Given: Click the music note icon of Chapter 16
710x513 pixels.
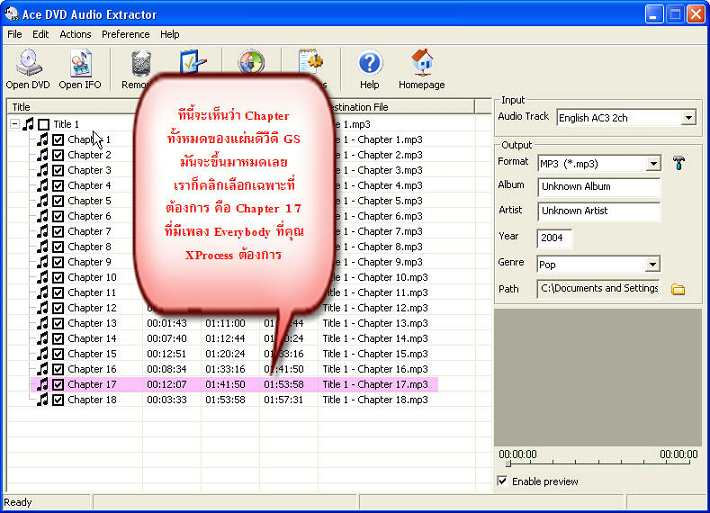Looking at the screenshot, I should 43,369.
